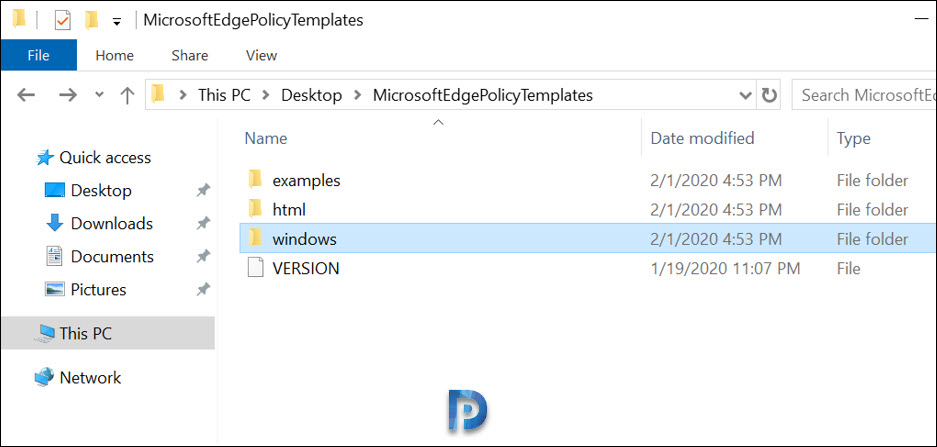Expand the recent locations dropdown arrow
This screenshot has width=937, height=447.
coord(99,94)
